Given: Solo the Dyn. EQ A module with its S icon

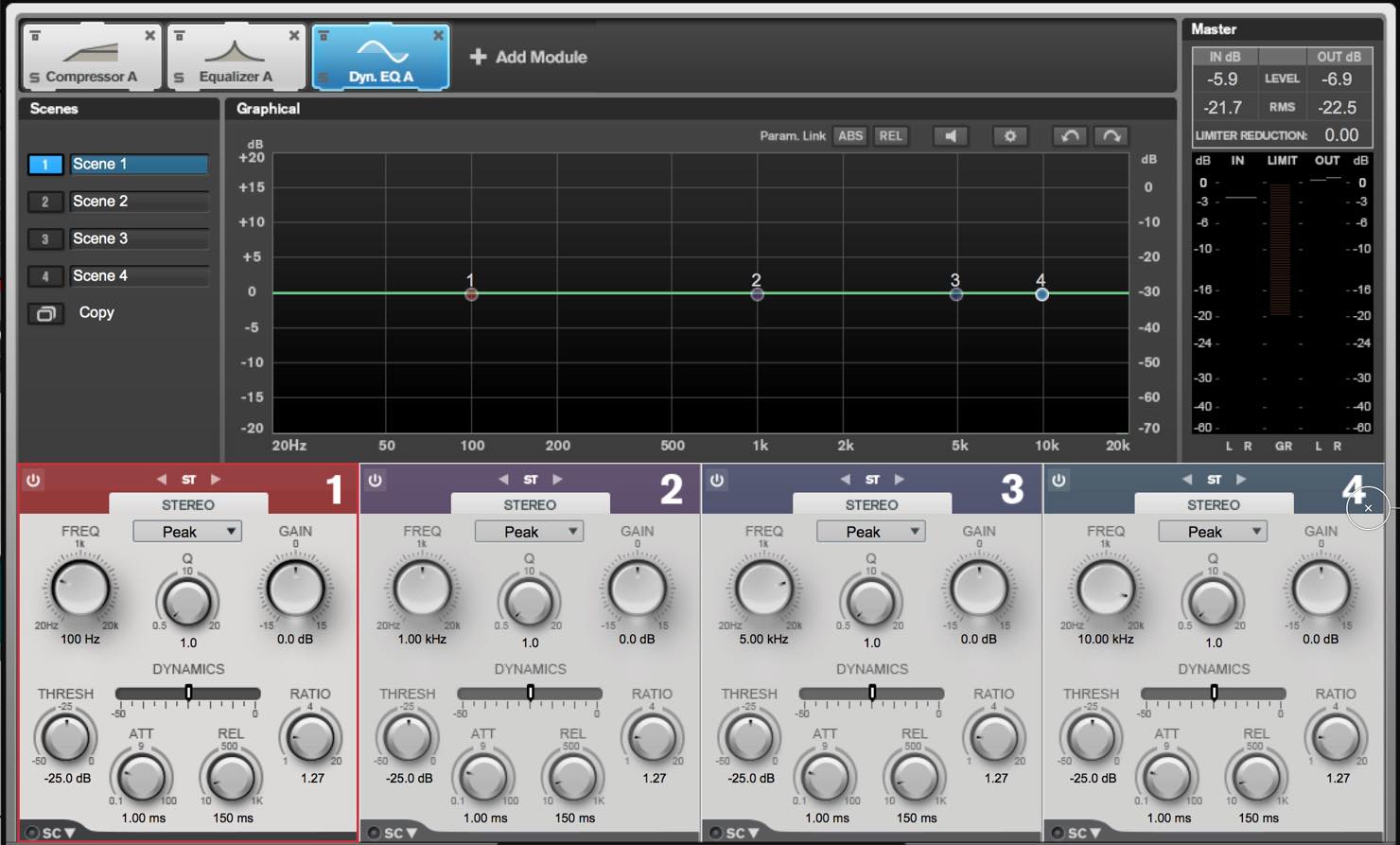Looking at the screenshot, I should [x=324, y=78].
